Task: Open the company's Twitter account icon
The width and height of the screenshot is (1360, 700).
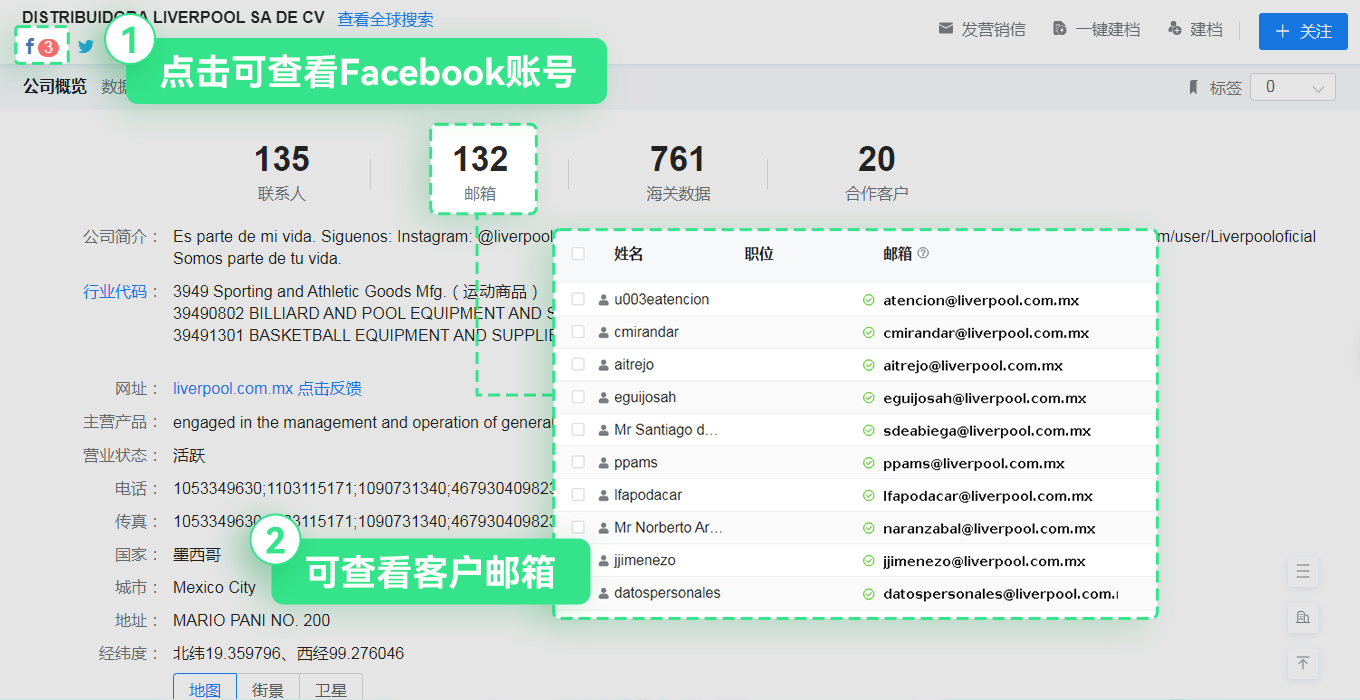Action: coord(86,46)
